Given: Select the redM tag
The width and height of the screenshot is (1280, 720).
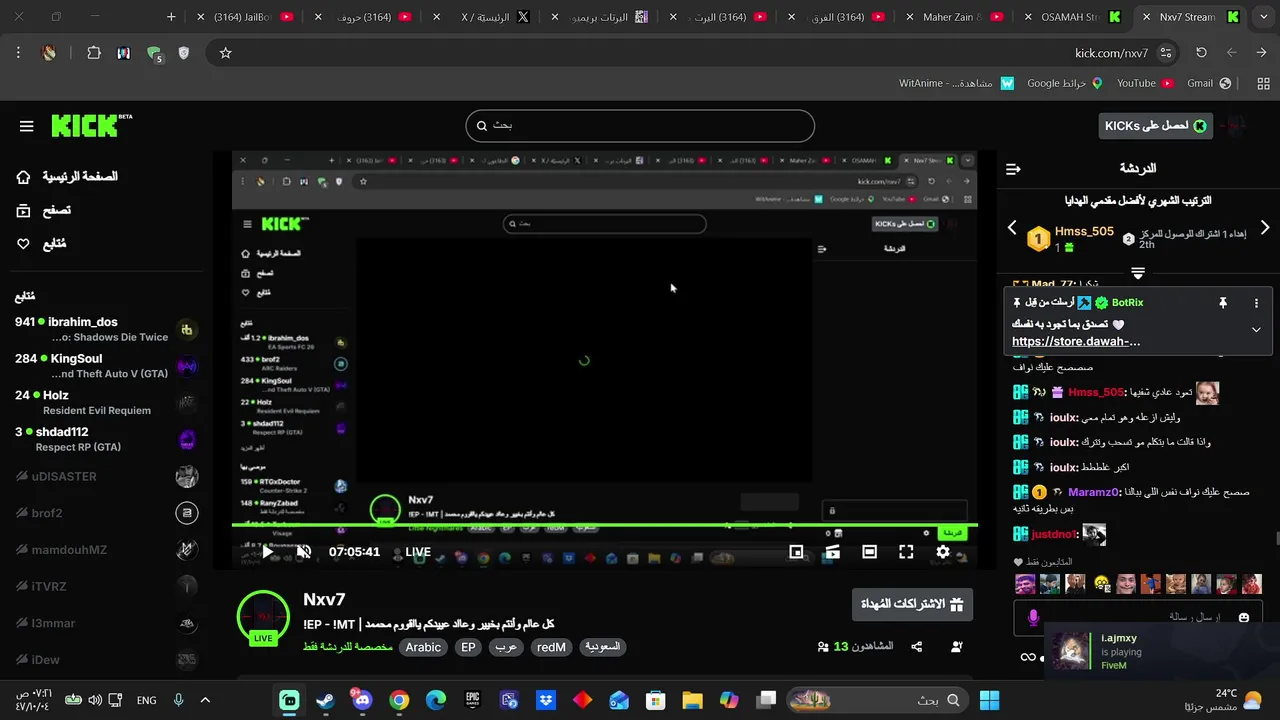Looking at the screenshot, I should [551, 647].
